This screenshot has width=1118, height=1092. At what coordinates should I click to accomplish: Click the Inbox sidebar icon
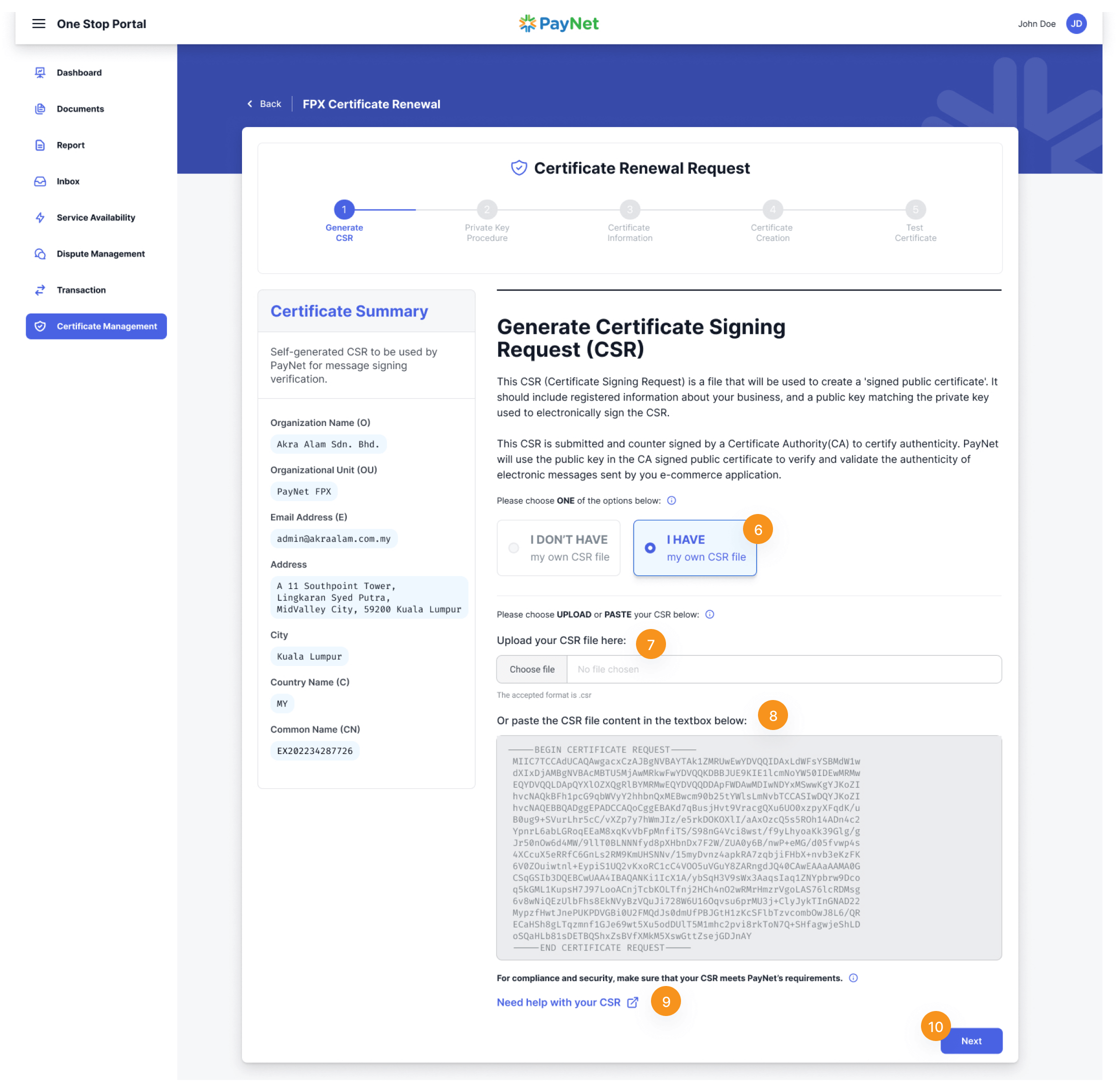[x=39, y=181]
